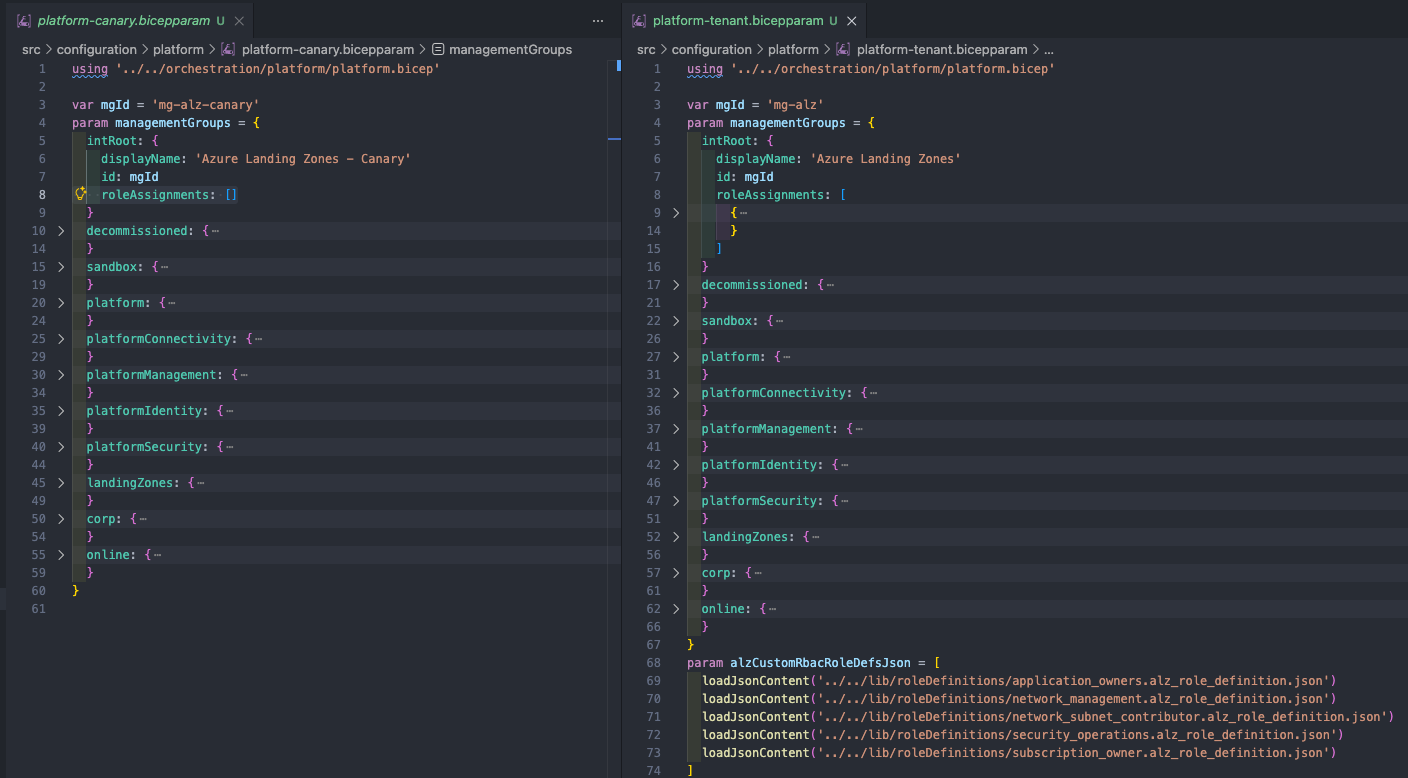
Task: Expand platformConnectivity fold in left editor
Action: pyautogui.click(x=61, y=339)
